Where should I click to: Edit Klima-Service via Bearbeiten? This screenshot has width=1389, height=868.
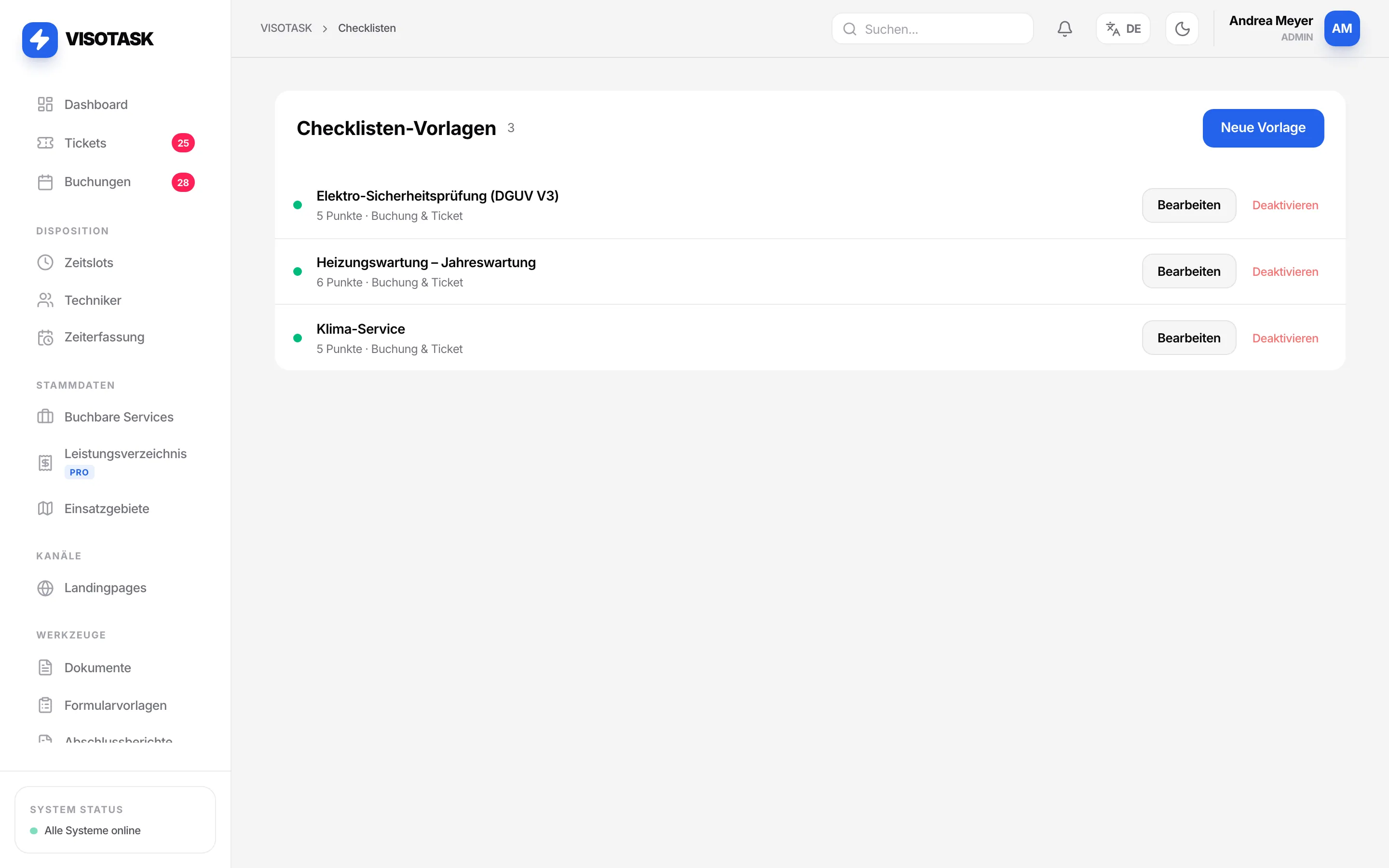pyautogui.click(x=1189, y=338)
